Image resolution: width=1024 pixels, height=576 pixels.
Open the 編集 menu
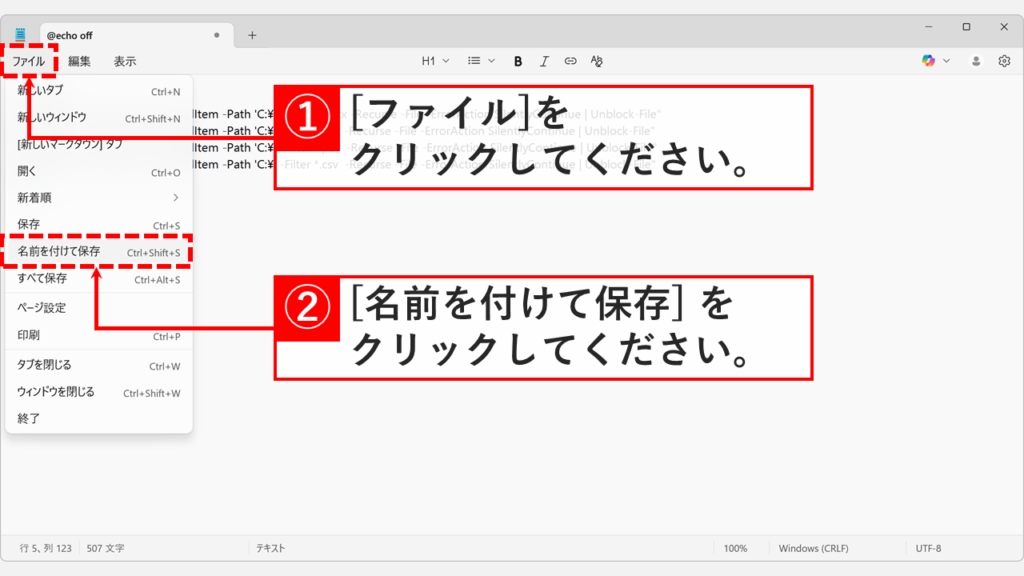coord(79,61)
